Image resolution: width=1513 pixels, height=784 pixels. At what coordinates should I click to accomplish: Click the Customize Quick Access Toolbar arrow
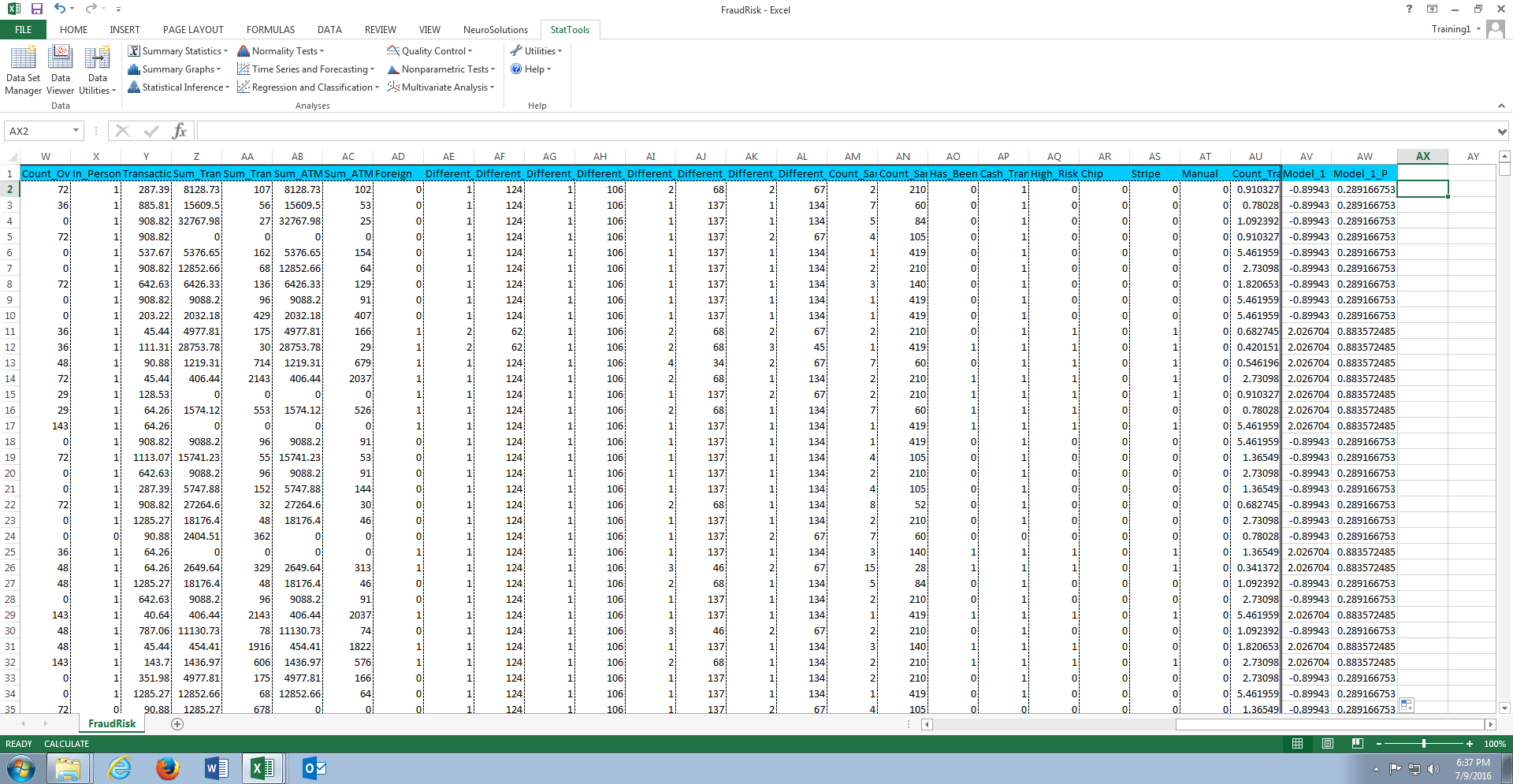[118, 9]
